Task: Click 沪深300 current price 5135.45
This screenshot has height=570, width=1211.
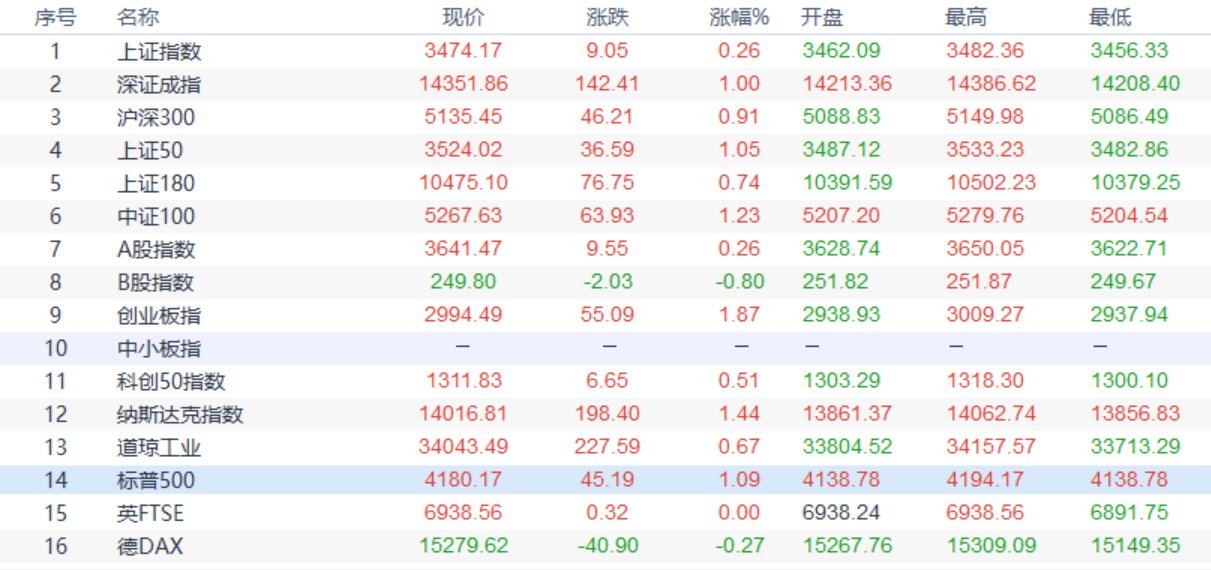Action: coord(463,116)
